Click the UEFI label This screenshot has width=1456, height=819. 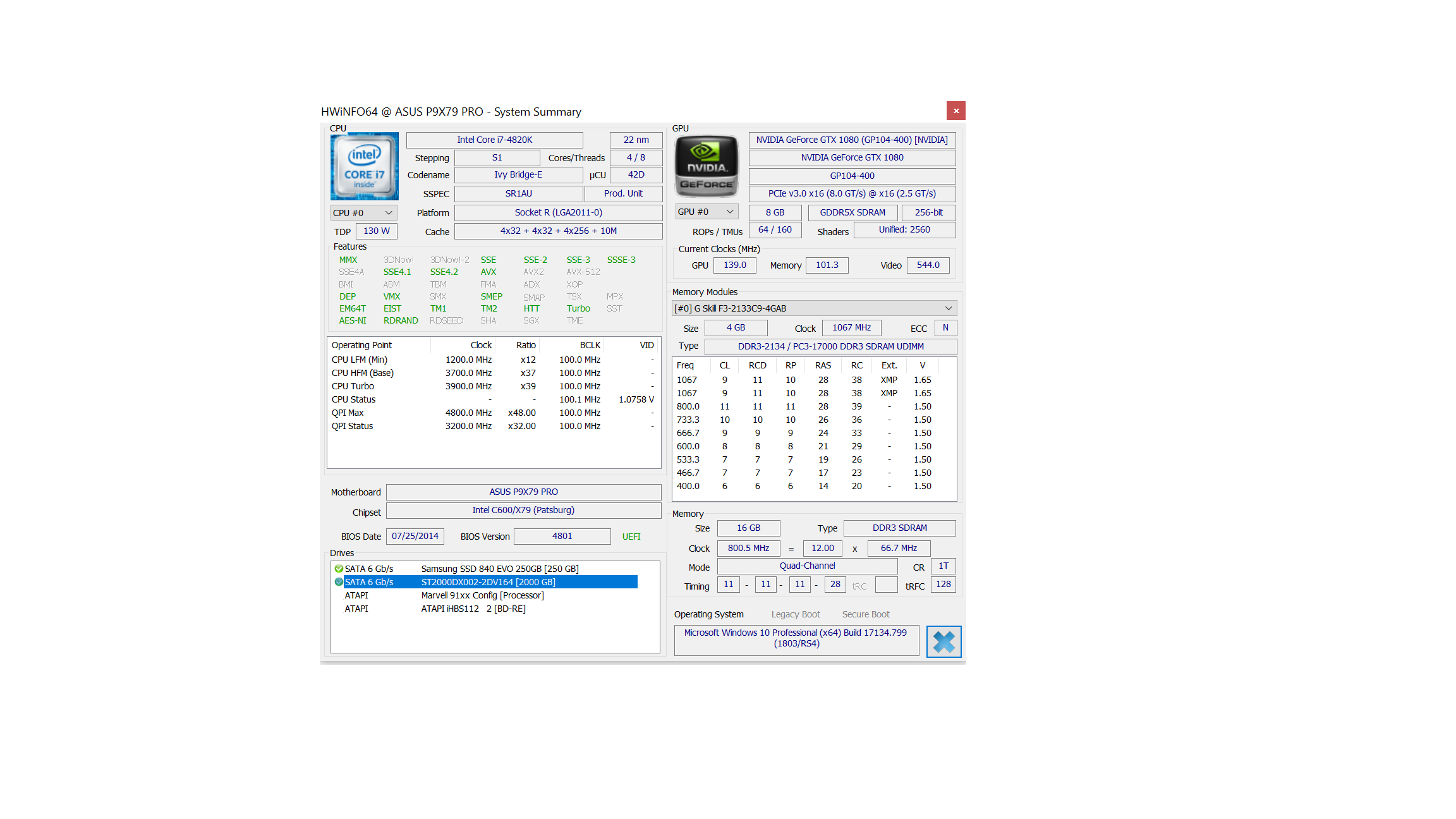pos(631,537)
